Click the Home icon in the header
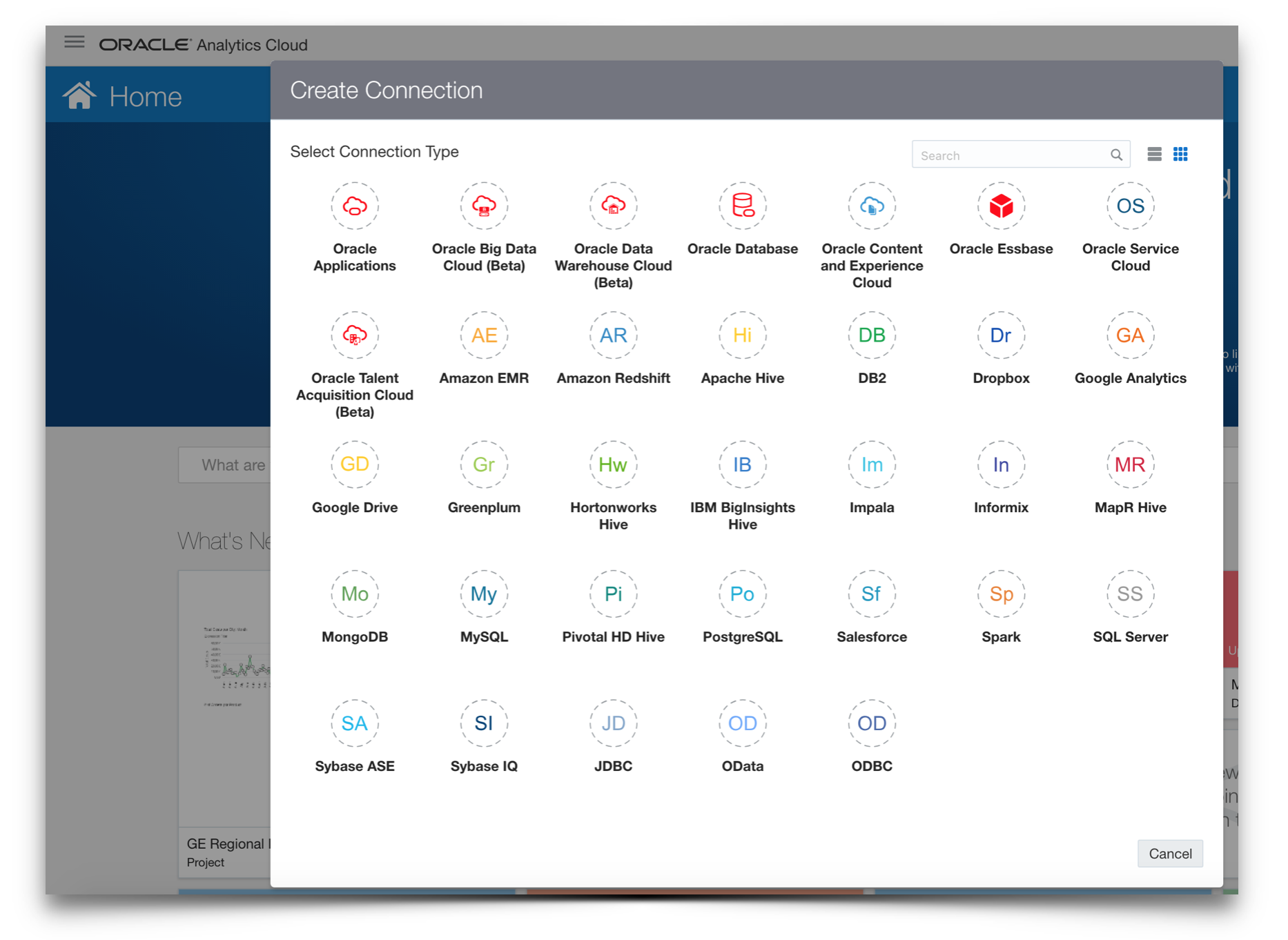The height and width of the screenshot is (940, 1288). pyautogui.click(x=79, y=95)
